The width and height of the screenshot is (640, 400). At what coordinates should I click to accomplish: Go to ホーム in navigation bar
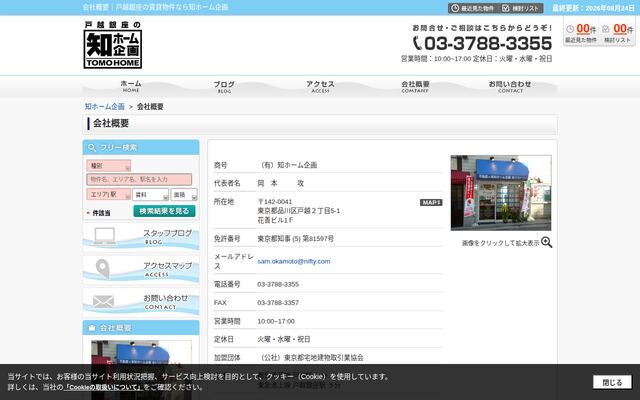pos(131,86)
